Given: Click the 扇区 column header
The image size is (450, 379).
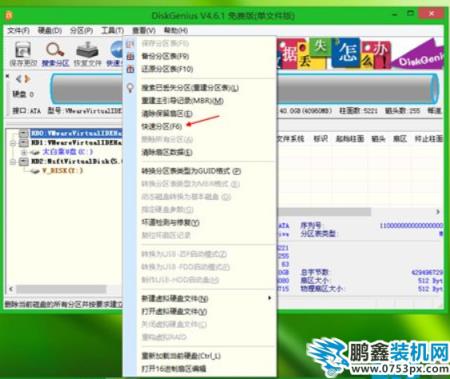Looking at the screenshot, I should point(400,139).
